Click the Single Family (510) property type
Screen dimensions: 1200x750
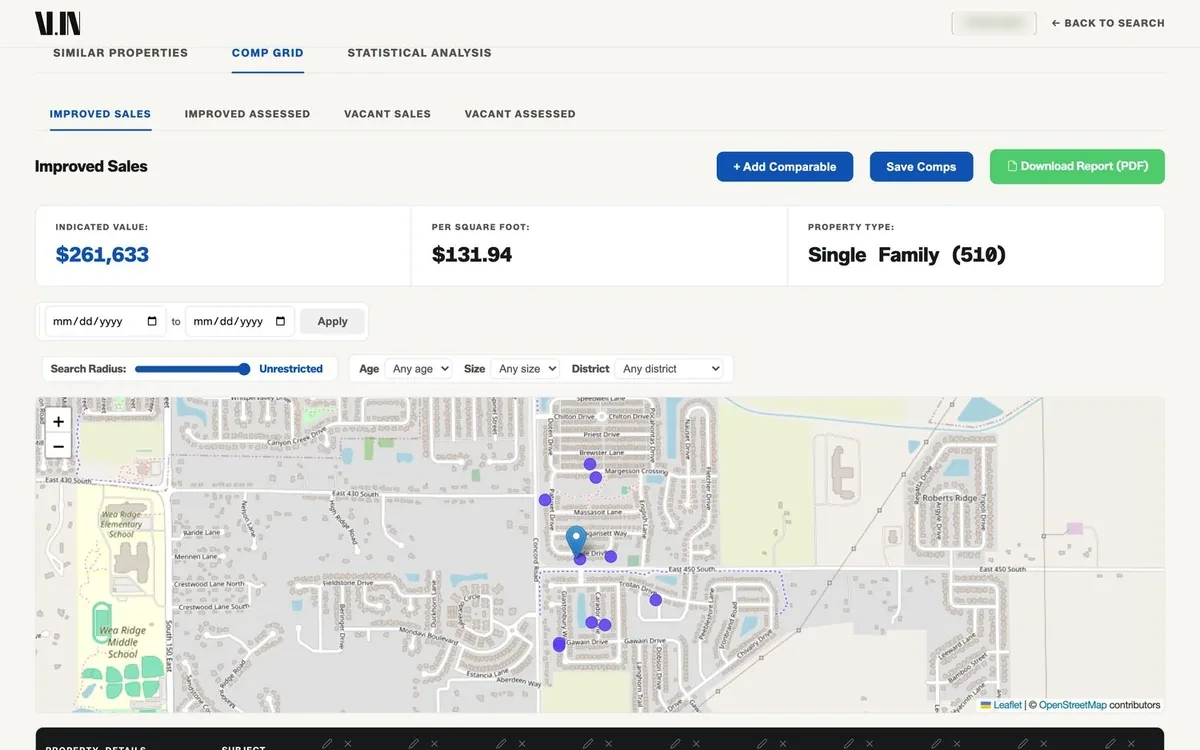907,255
